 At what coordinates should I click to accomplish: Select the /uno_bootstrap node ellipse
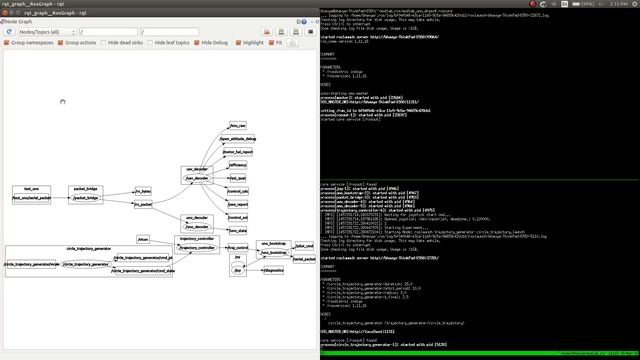point(273,253)
